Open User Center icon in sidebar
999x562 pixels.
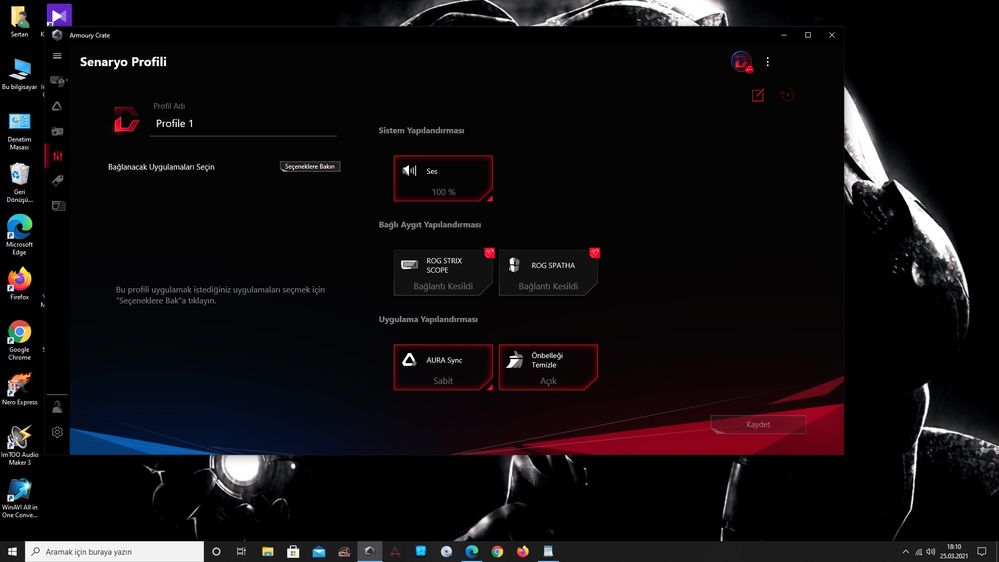[57, 407]
